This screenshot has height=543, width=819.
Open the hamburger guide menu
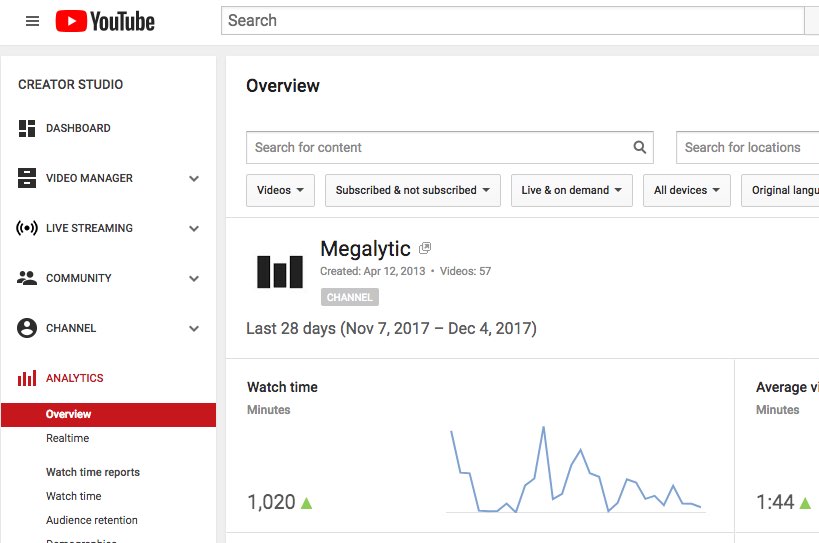pos(32,21)
